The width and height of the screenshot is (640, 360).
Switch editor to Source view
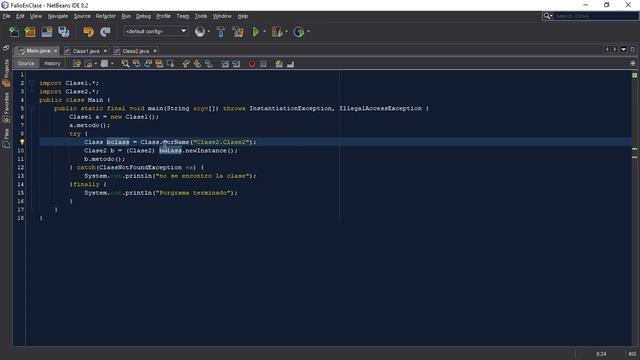(x=26, y=63)
